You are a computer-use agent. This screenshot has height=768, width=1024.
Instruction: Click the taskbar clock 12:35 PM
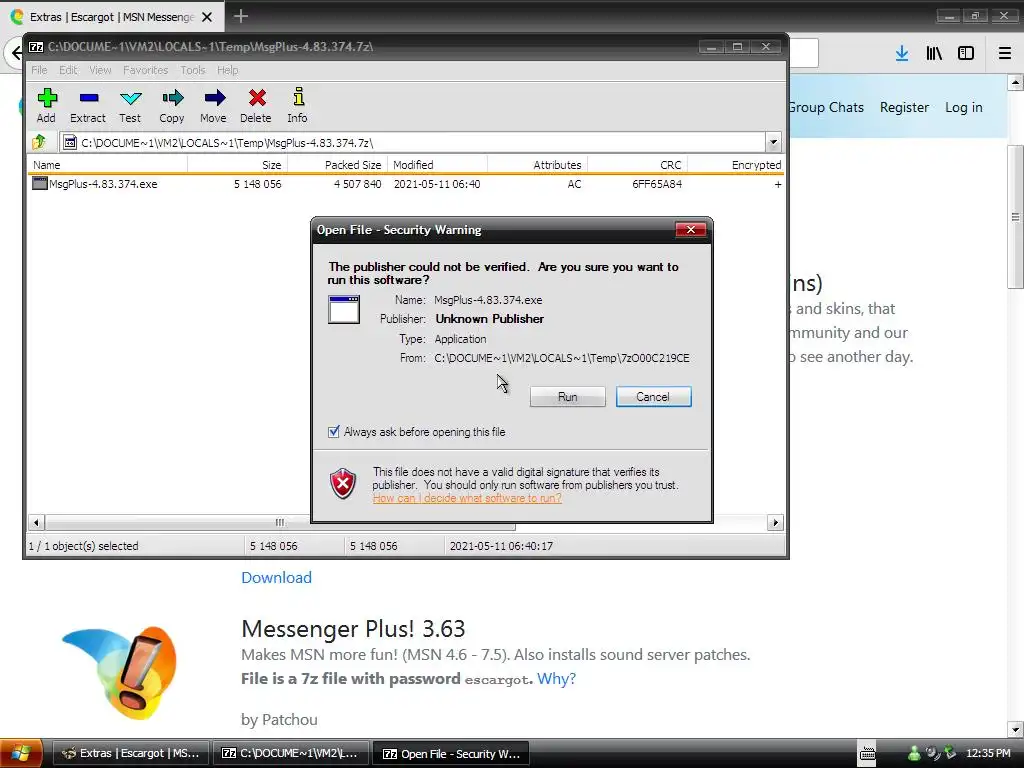coord(988,754)
